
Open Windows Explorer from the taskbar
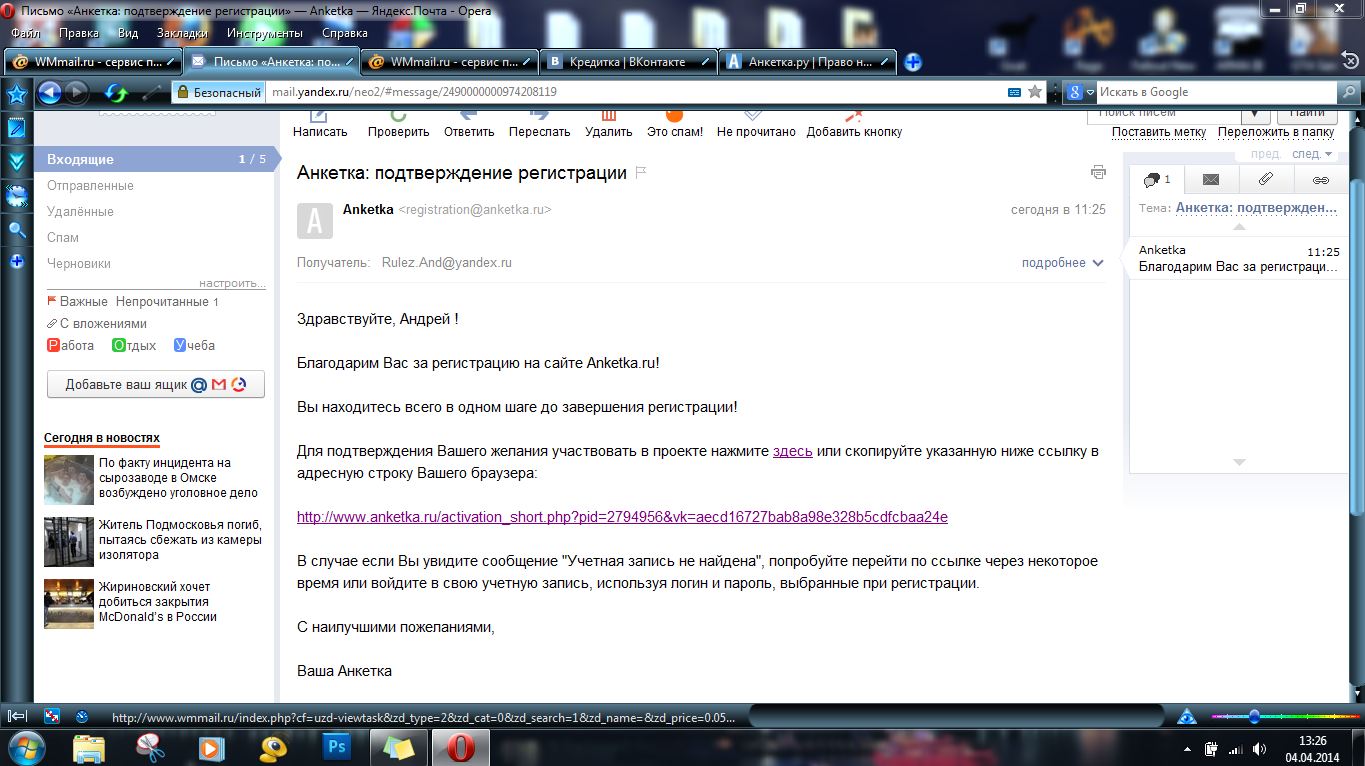pos(89,746)
